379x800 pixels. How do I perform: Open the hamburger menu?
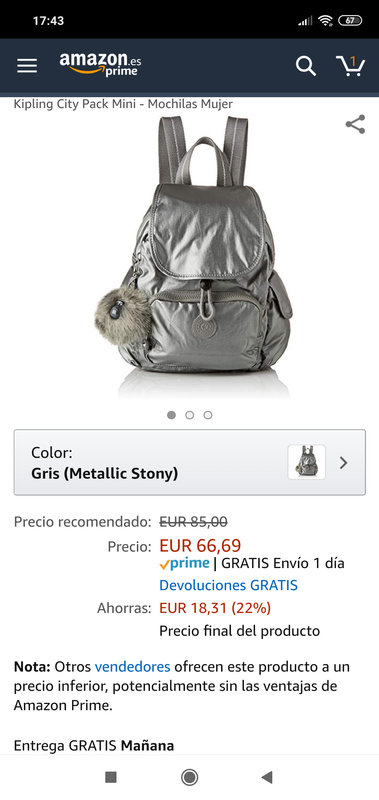point(27,66)
